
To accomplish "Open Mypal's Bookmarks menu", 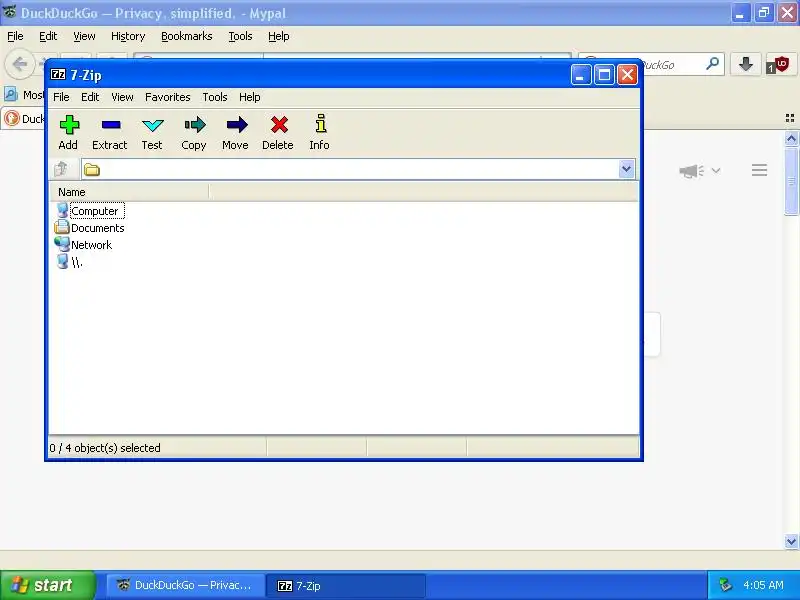I will 187,36.
